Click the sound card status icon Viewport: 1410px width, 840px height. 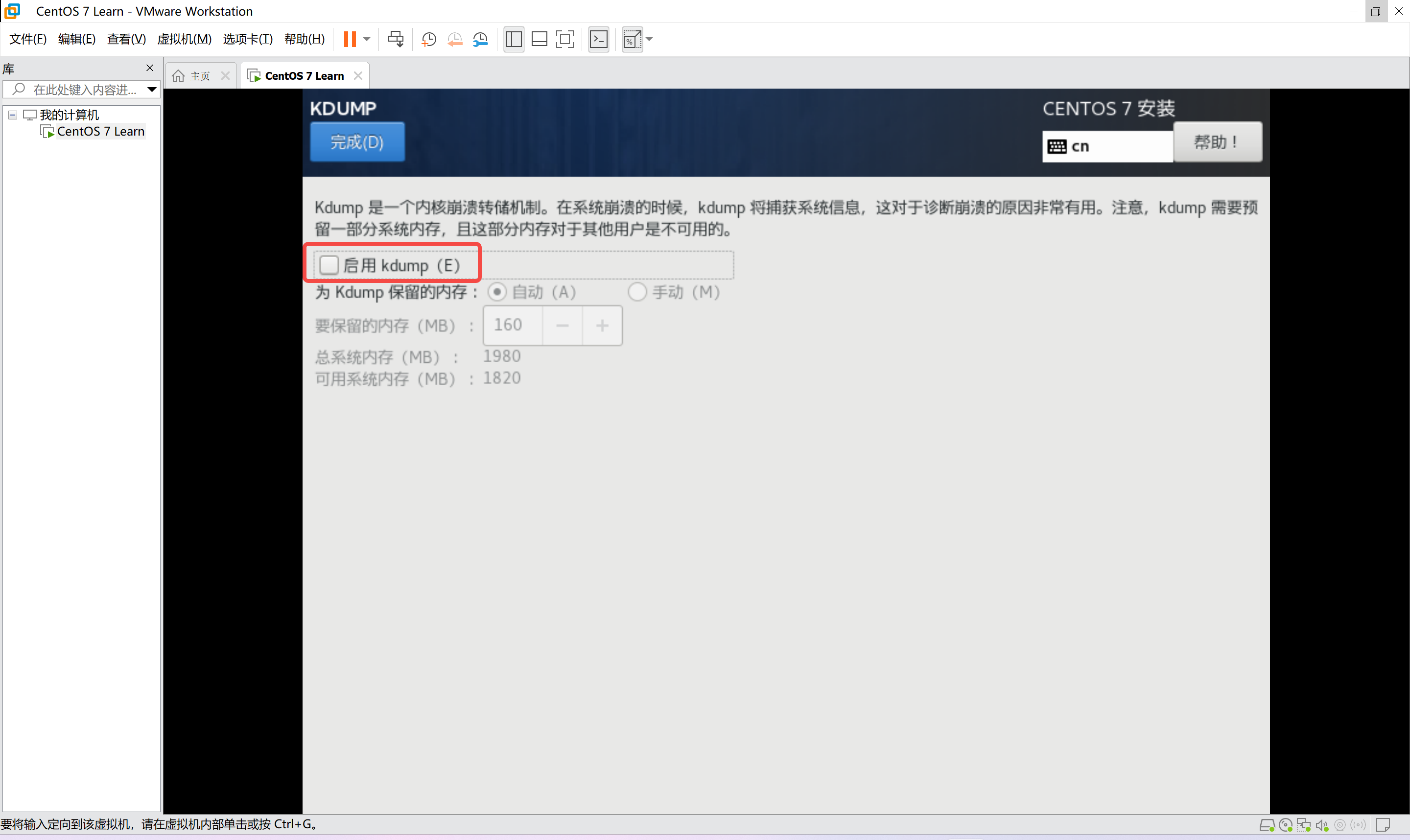(1322, 825)
